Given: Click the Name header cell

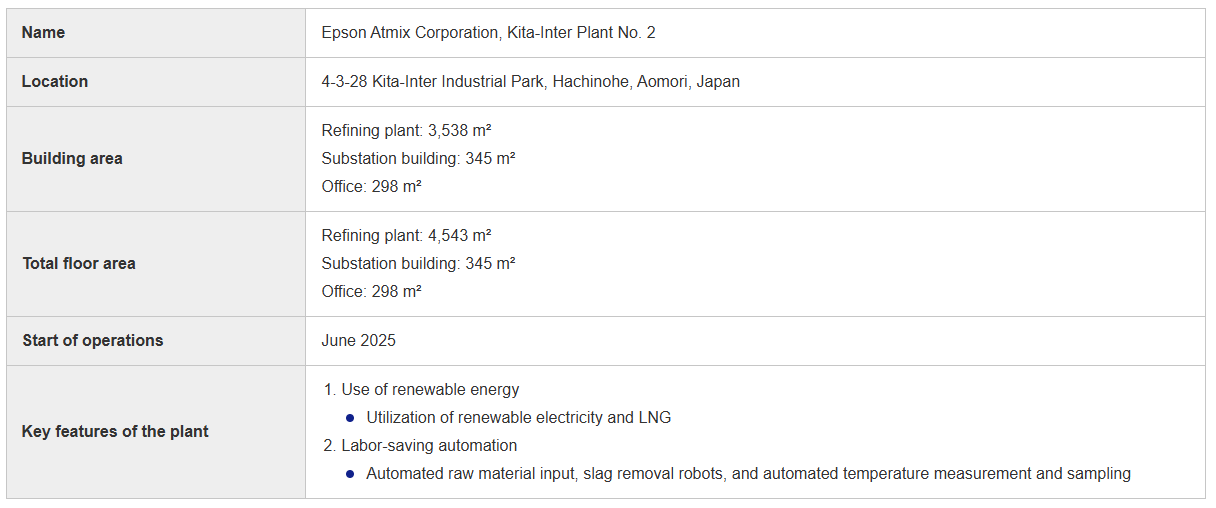Looking at the screenshot, I should click(156, 33).
